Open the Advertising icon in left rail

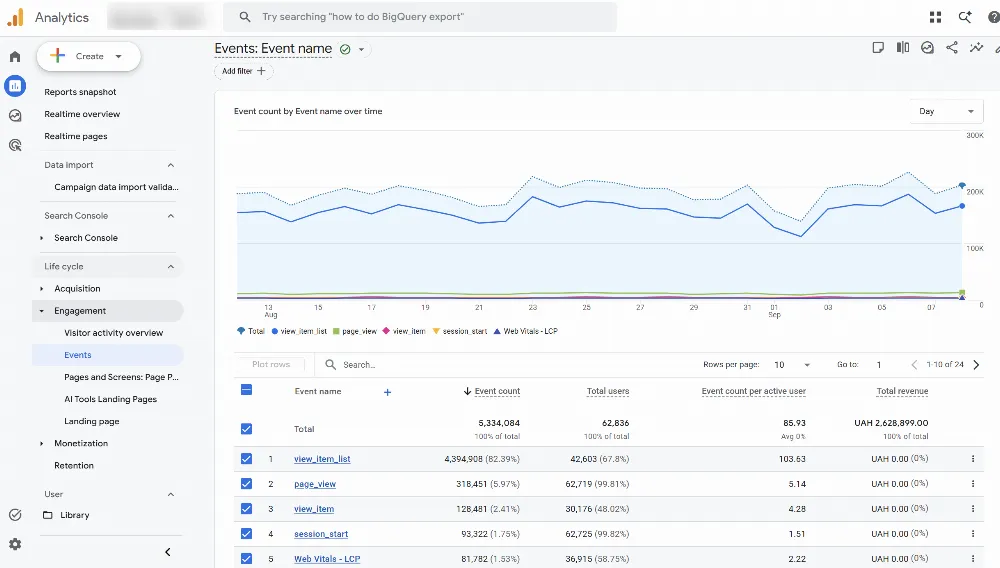(x=15, y=145)
